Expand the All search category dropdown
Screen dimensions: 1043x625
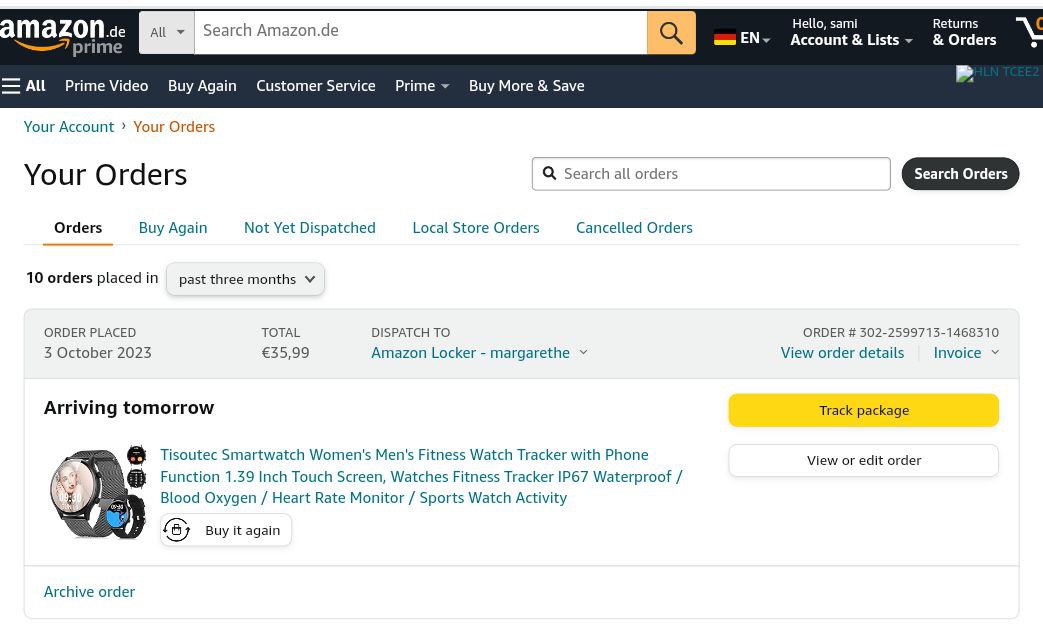coord(166,32)
